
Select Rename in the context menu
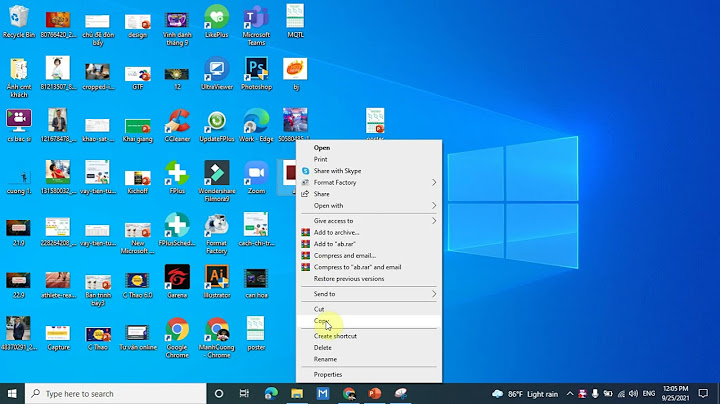pyautogui.click(x=370, y=359)
